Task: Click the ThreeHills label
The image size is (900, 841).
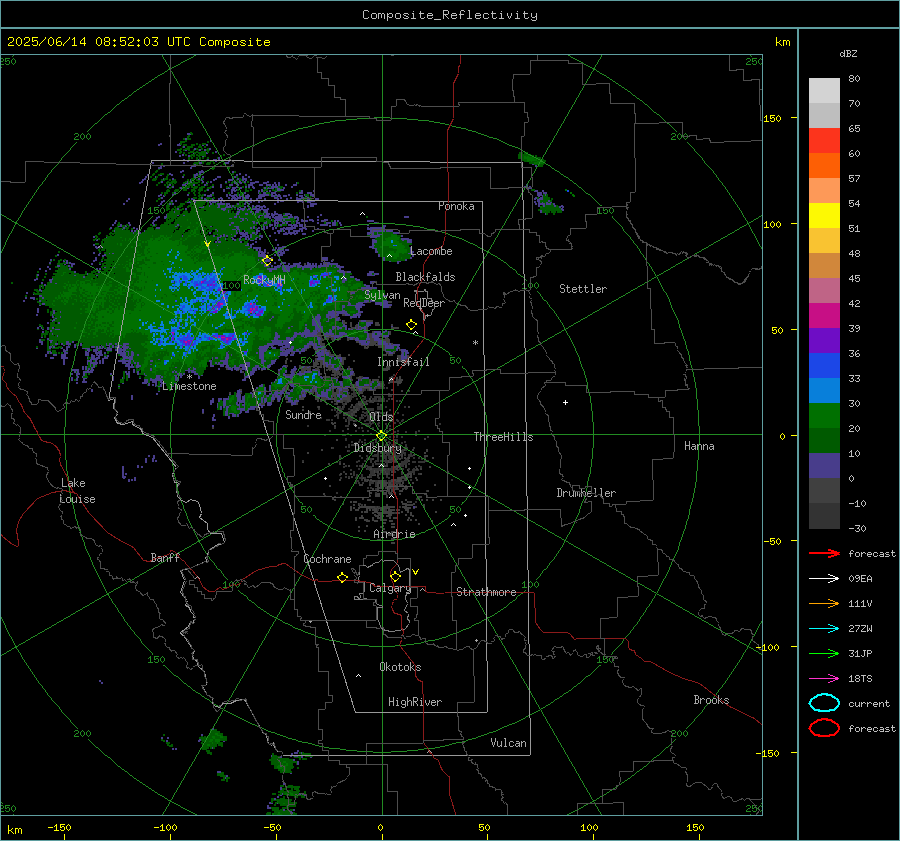Action: (503, 437)
